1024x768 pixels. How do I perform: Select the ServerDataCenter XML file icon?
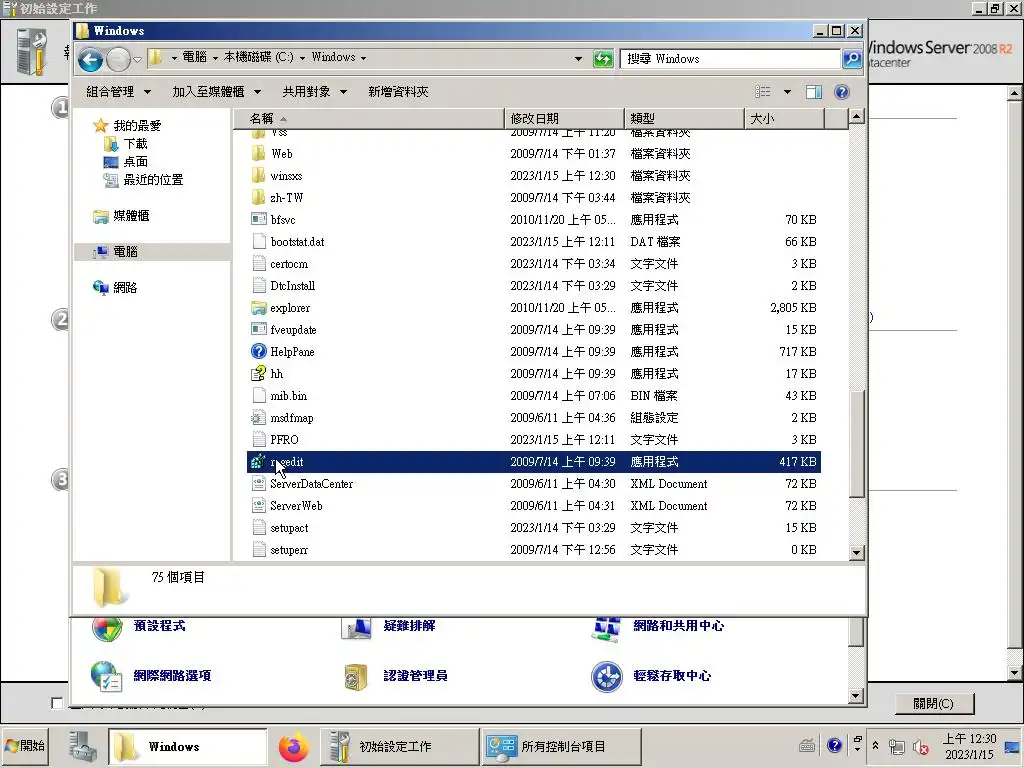coord(259,483)
